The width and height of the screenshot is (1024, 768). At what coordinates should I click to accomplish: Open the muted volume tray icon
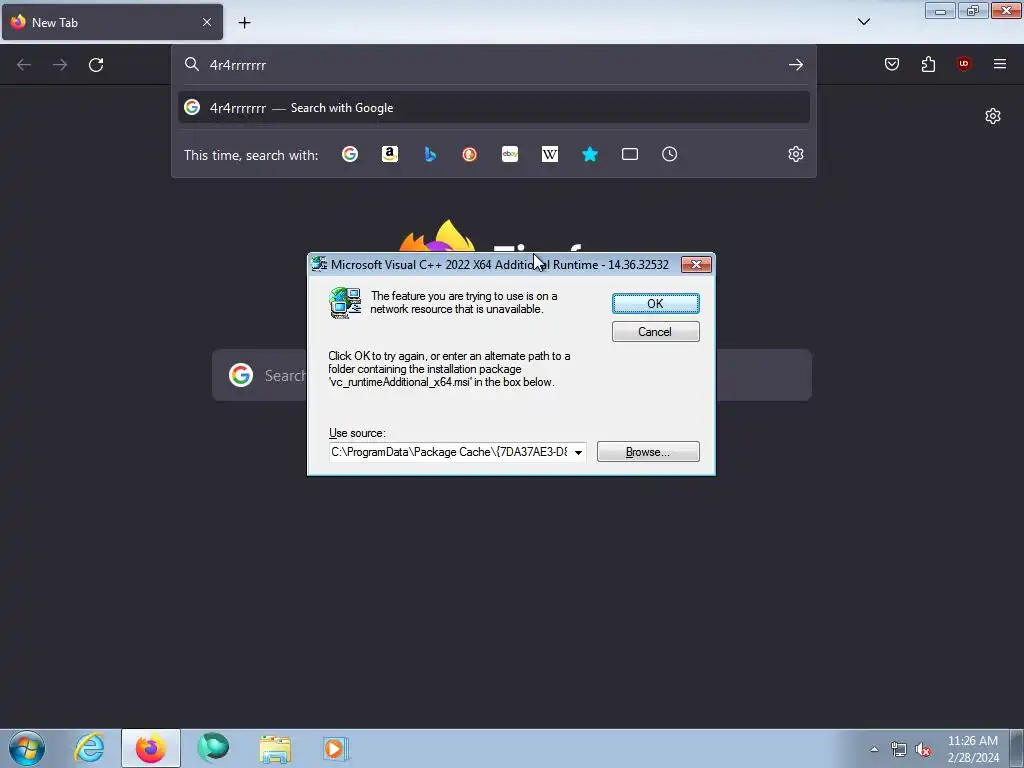click(923, 750)
